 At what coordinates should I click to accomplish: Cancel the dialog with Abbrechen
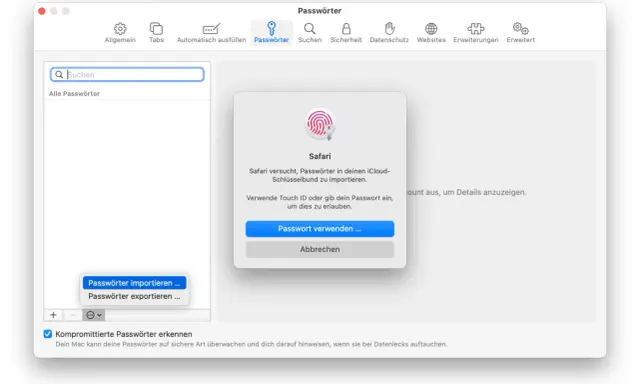coord(320,249)
